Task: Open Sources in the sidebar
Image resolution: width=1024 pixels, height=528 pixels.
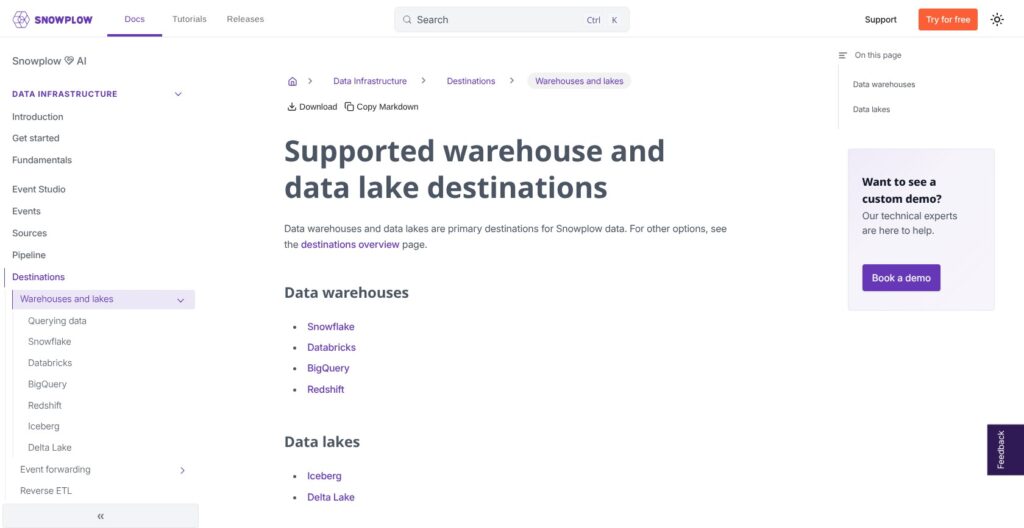Action: pyautogui.click(x=29, y=233)
